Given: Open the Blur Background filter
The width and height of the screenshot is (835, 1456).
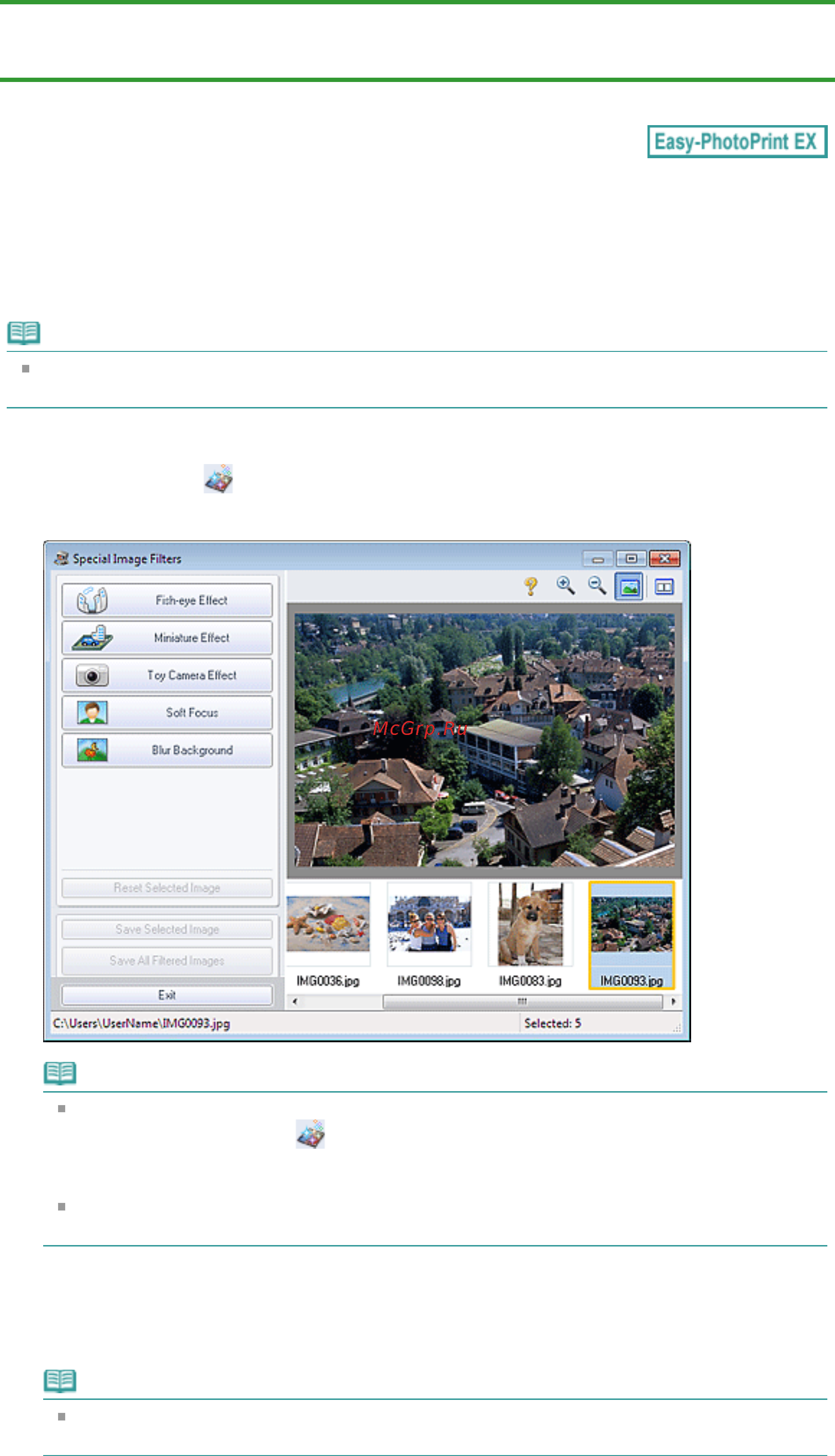Looking at the screenshot, I should pos(167,750).
